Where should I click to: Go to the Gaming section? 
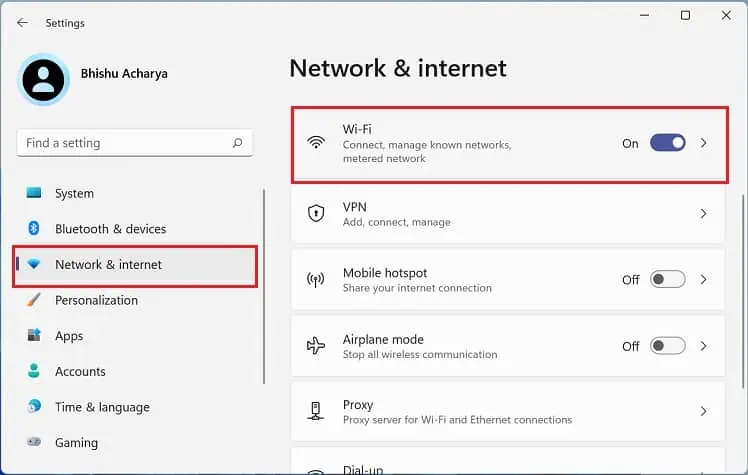point(76,442)
